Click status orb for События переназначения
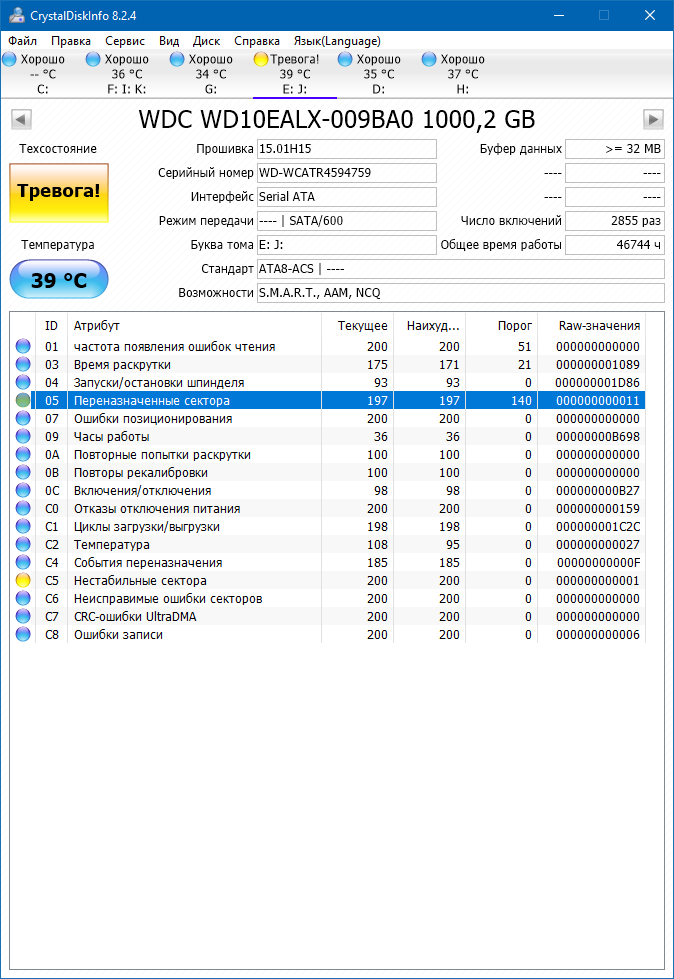 click(x=23, y=563)
